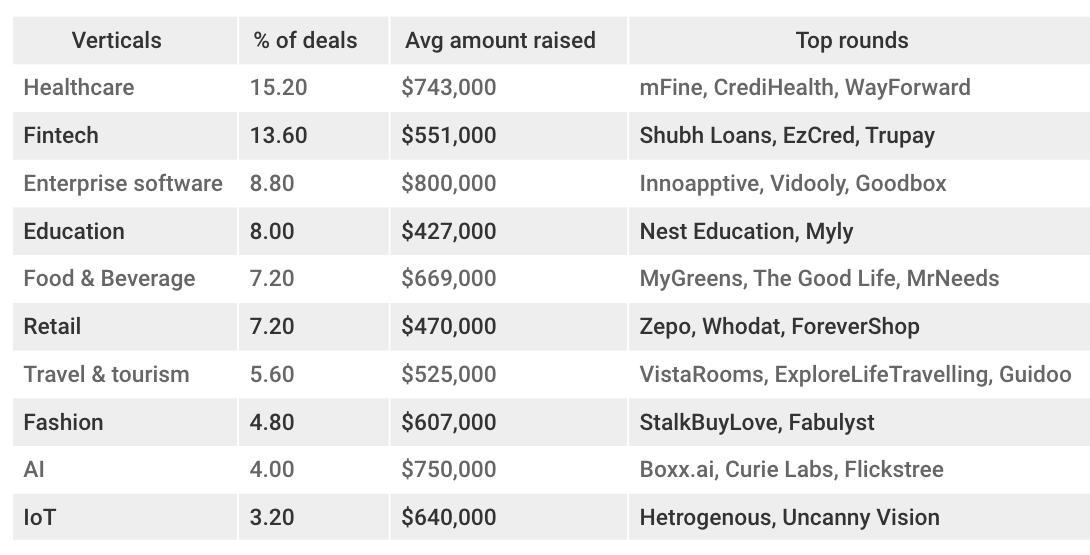Viewport: 1090px width, 555px height.
Task: Select the Fashion vertical cell
Action: 63,422
